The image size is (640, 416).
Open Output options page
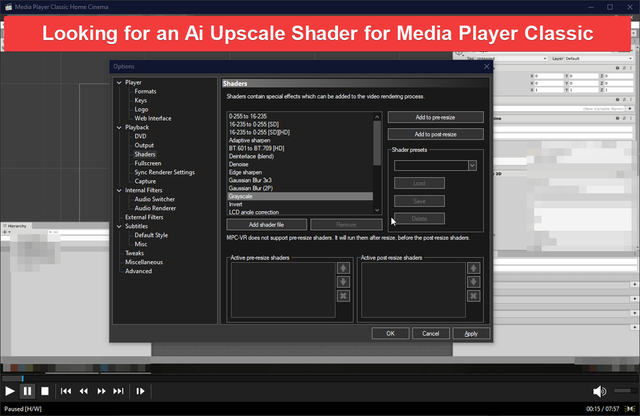pyautogui.click(x=144, y=145)
